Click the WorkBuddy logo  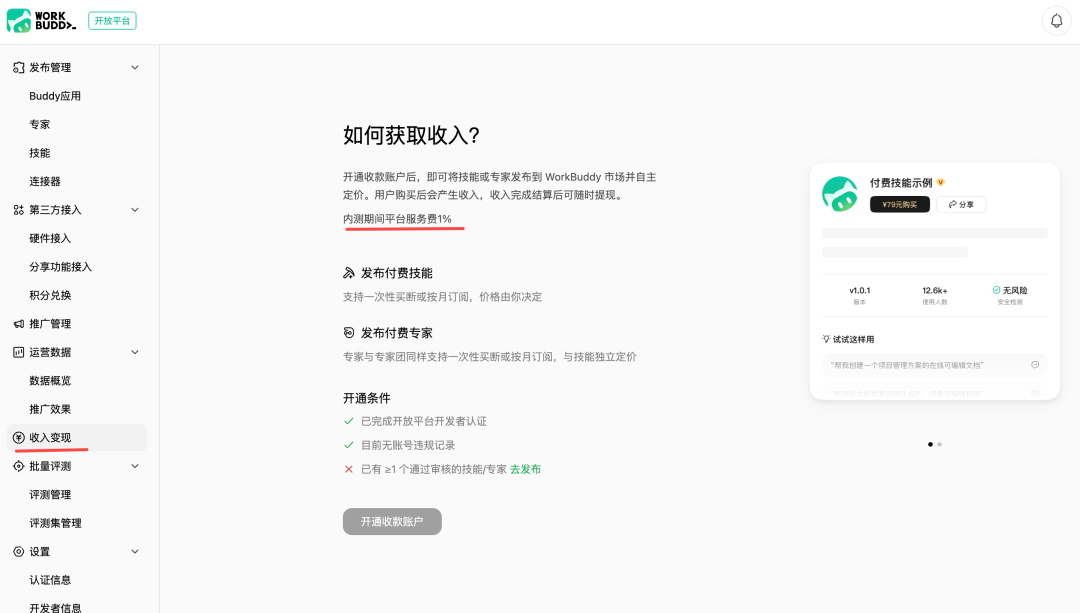(x=41, y=21)
